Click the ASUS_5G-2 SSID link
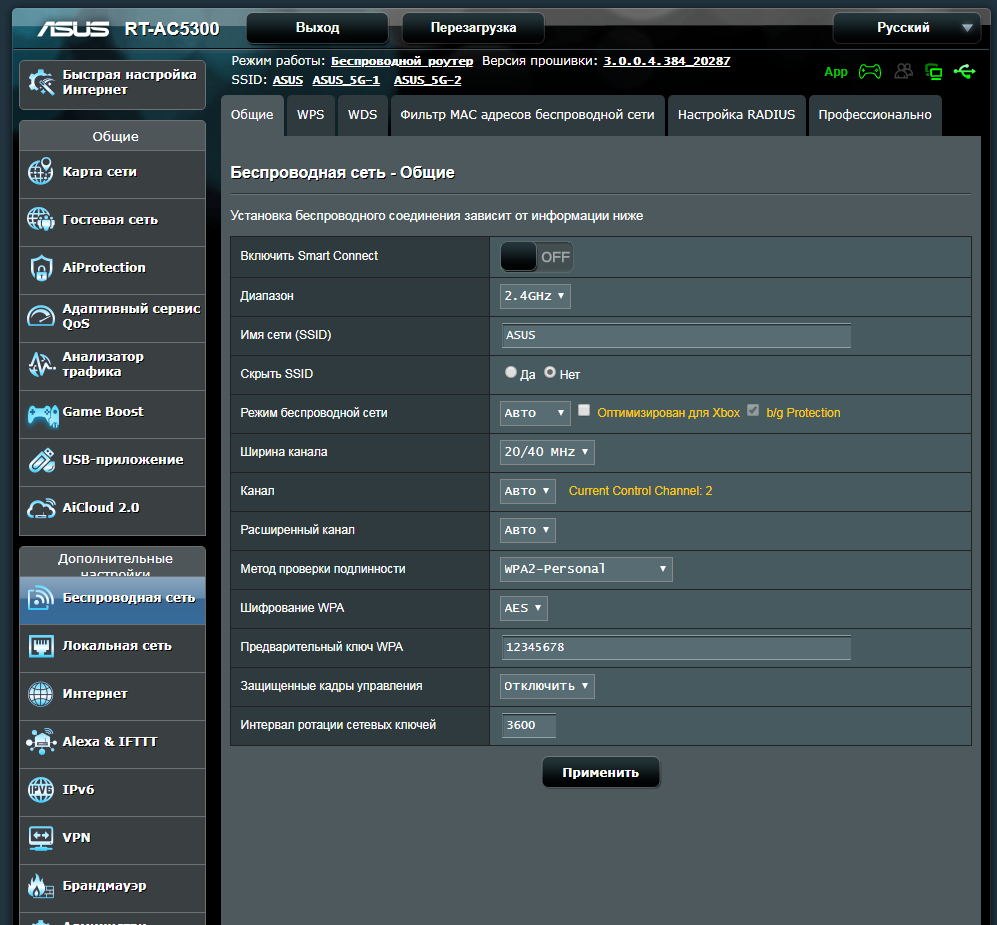Image resolution: width=997 pixels, height=925 pixels. click(x=427, y=80)
